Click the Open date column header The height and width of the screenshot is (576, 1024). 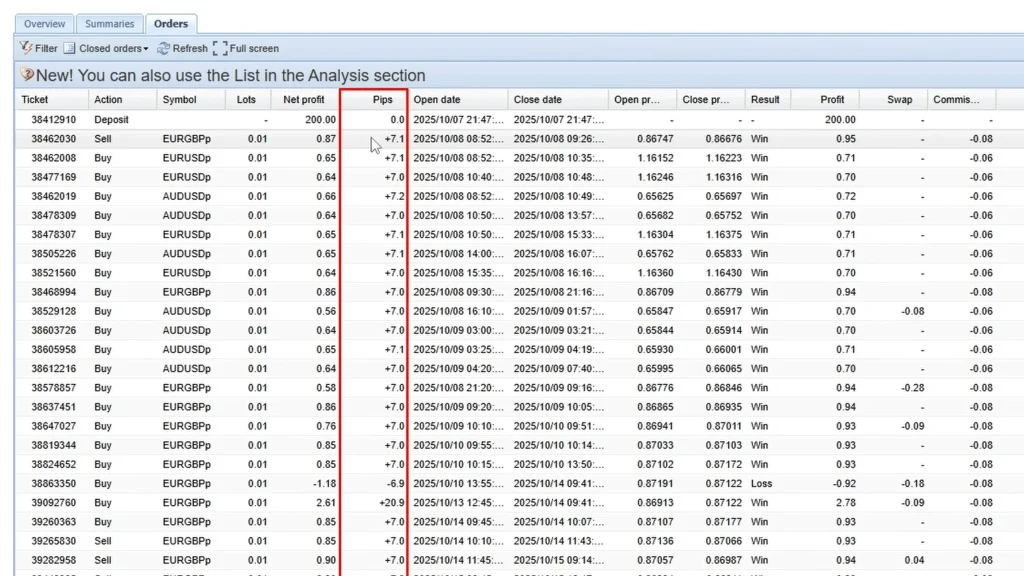pos(437,100)
